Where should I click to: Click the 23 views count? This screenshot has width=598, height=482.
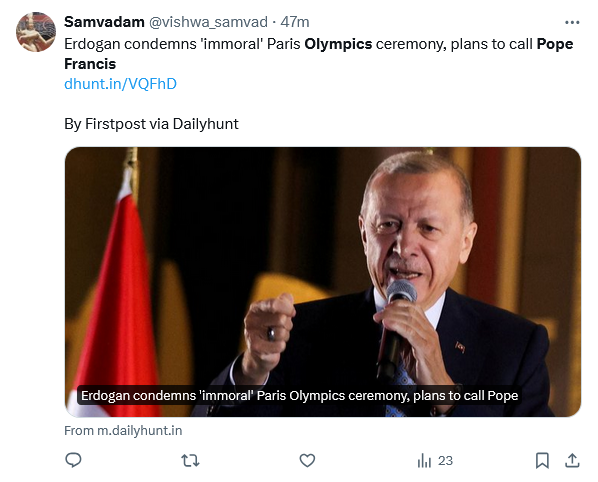coord(445,461)
